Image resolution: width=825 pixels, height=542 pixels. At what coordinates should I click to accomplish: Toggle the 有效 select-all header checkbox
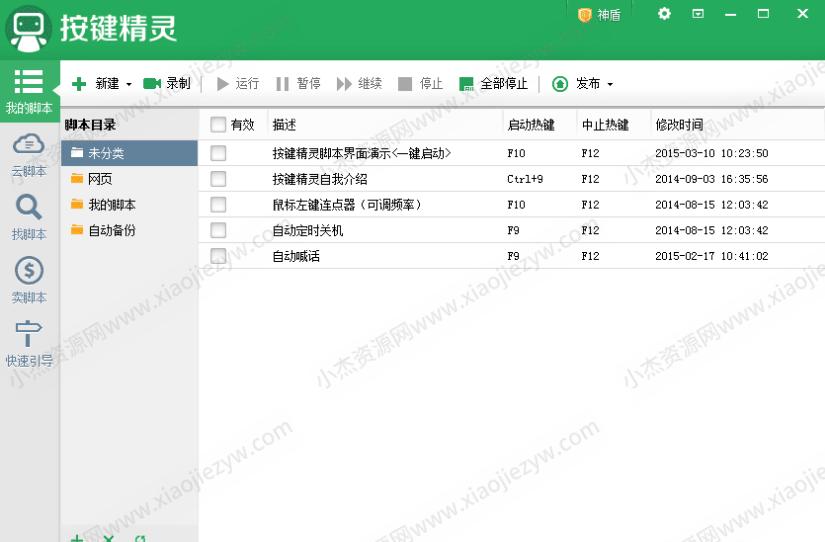[218, 125]
